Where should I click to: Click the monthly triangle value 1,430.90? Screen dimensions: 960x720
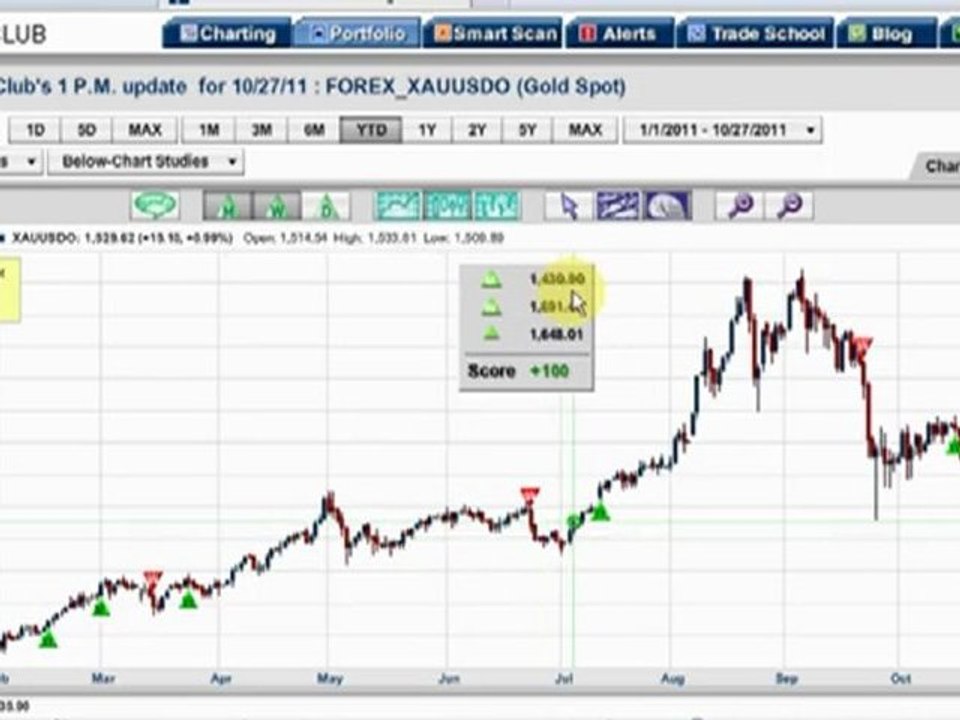pos(557,279)
